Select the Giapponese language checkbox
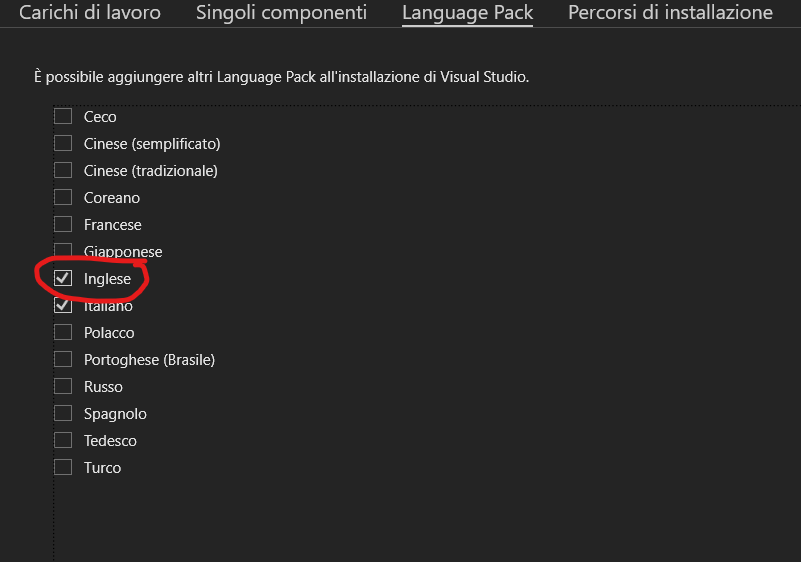The height and width of the screenshot is (562, 801). point(63,251)
